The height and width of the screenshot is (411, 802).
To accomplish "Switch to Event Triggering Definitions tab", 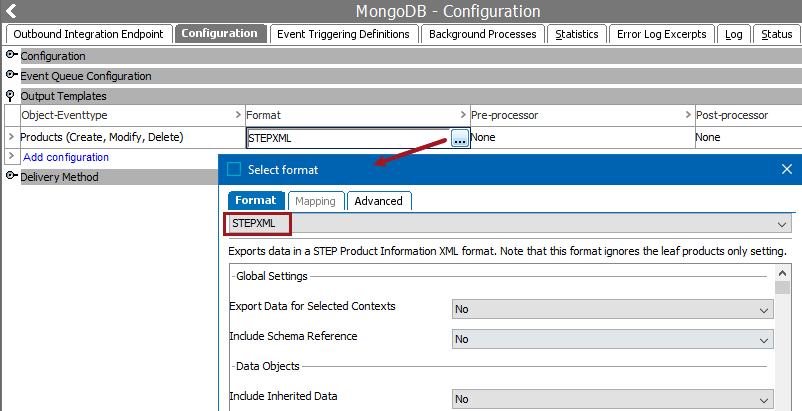I will [343, 34].
